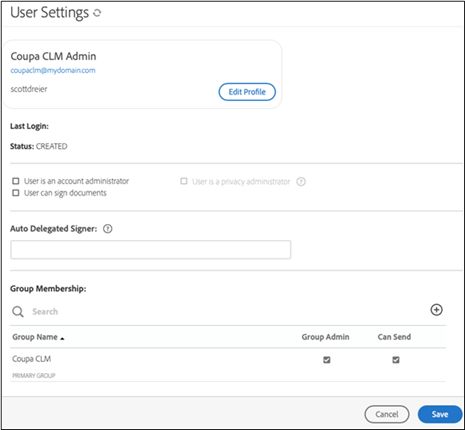Focus the Auto Delegated Signer input field
The width and height of the screenshot is (465, 430).
tap(151, 250)
